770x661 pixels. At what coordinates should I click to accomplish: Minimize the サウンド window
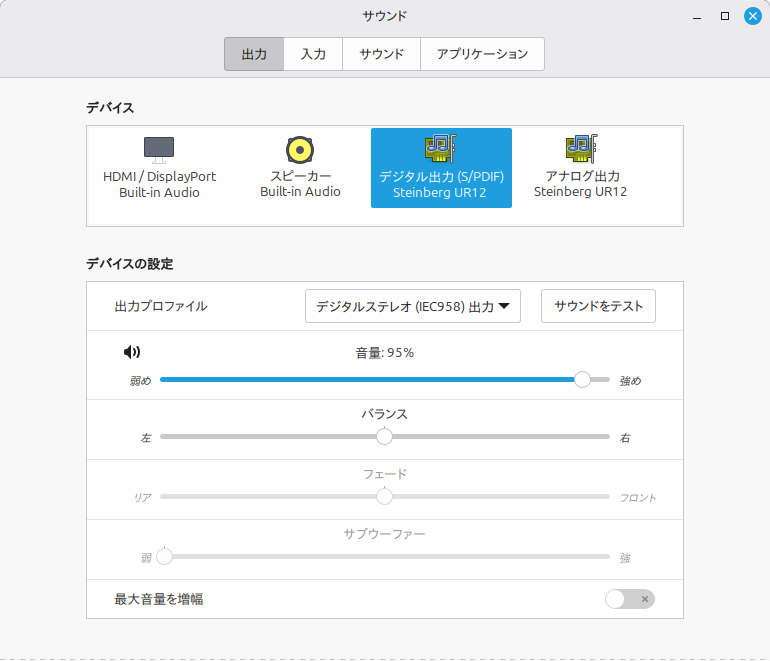click(697, 16)
